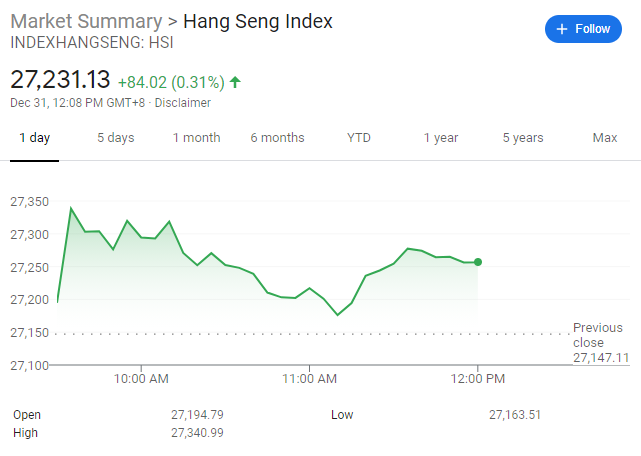This screenshot has width=641, height=456.
Task: Show the 5 years chart range
Action: pyautogui.click(x=523, y=138)
